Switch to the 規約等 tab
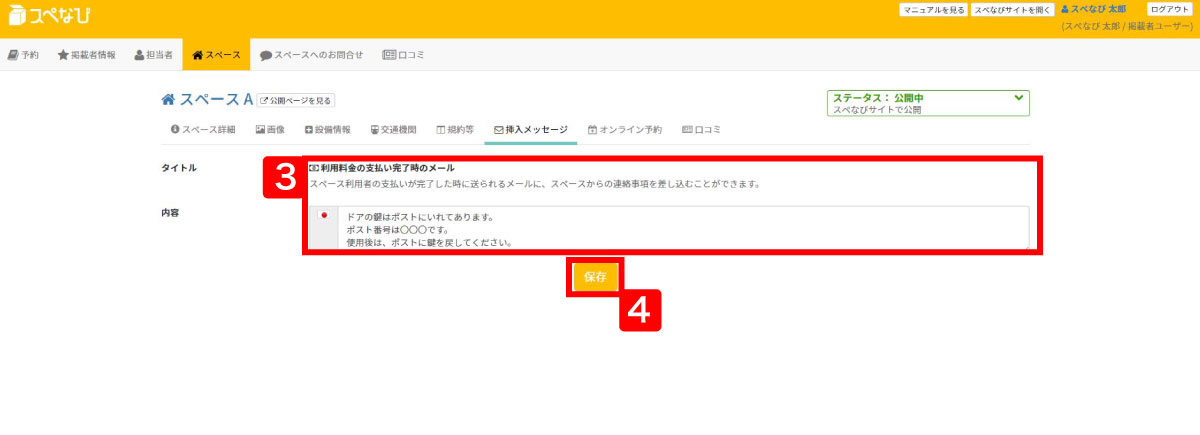The height and width of the screenshot is (435, 1200). click(455, 130)
